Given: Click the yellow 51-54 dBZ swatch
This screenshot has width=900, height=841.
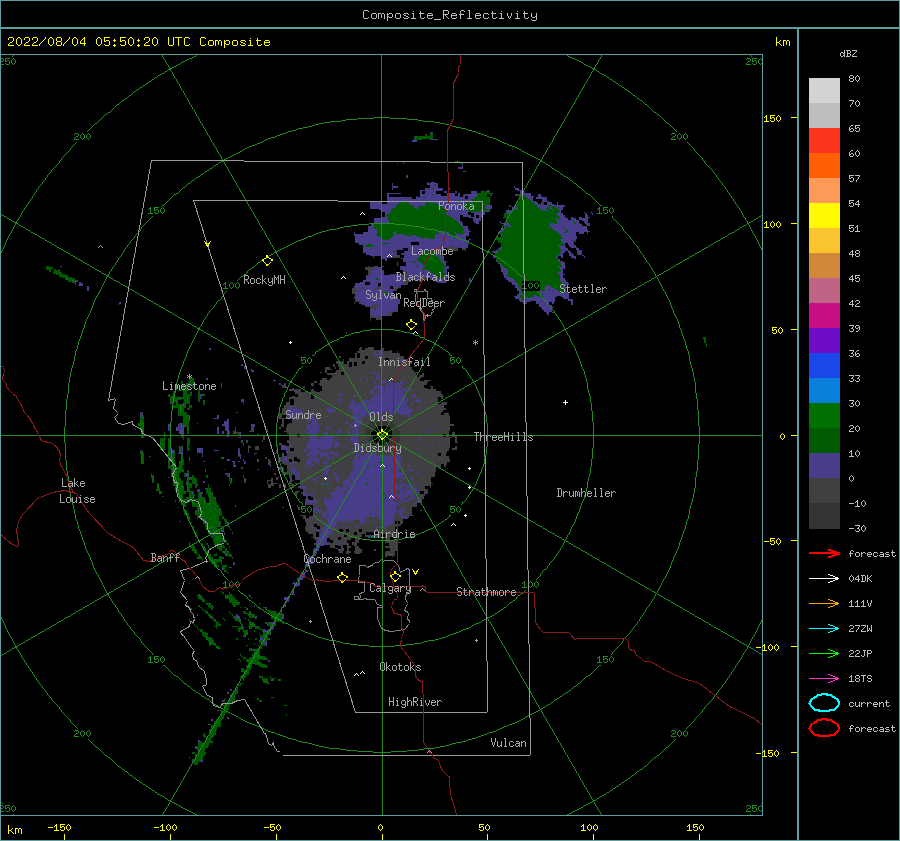Looking at the screenshot, I should coord(824,216).
